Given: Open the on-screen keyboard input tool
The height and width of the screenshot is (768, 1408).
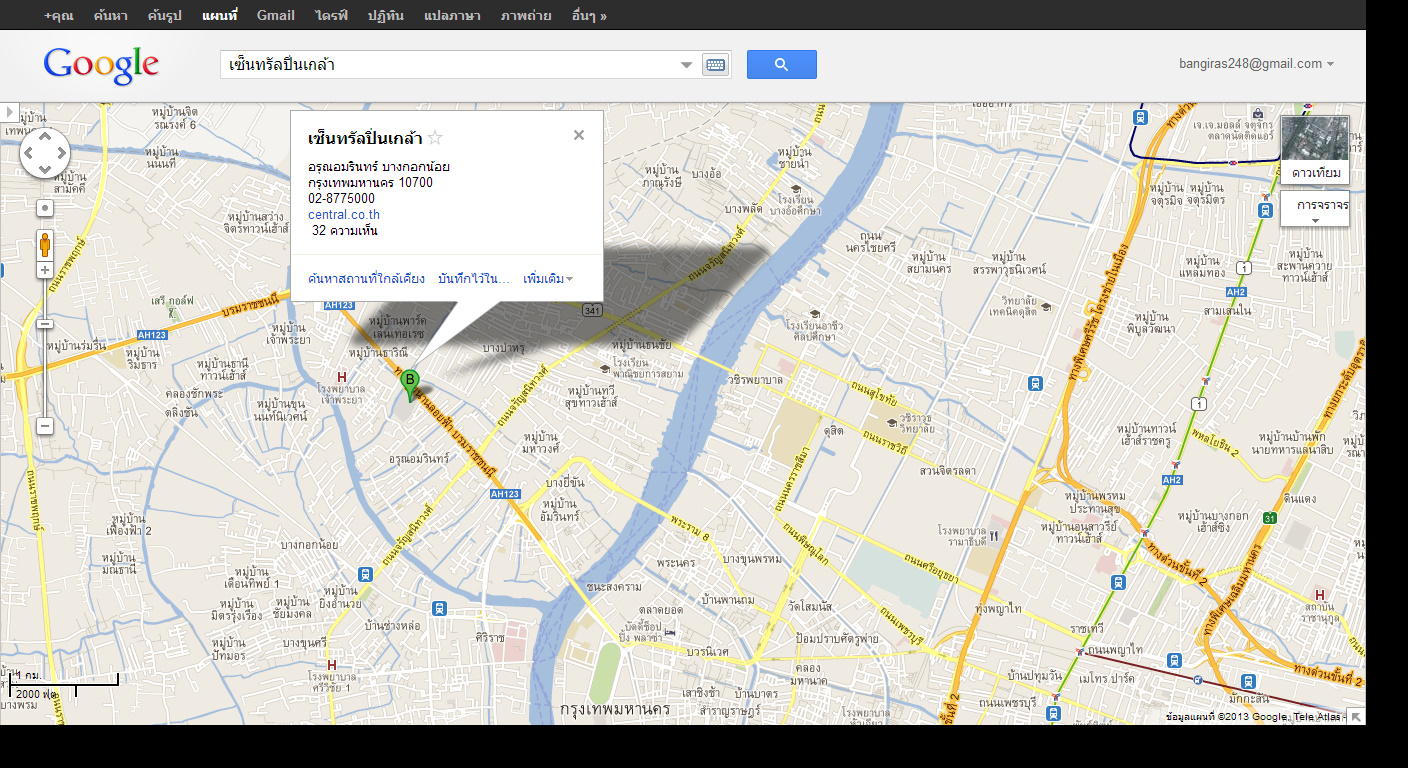Looking at the screenshot, I should [x=715, y=65].
